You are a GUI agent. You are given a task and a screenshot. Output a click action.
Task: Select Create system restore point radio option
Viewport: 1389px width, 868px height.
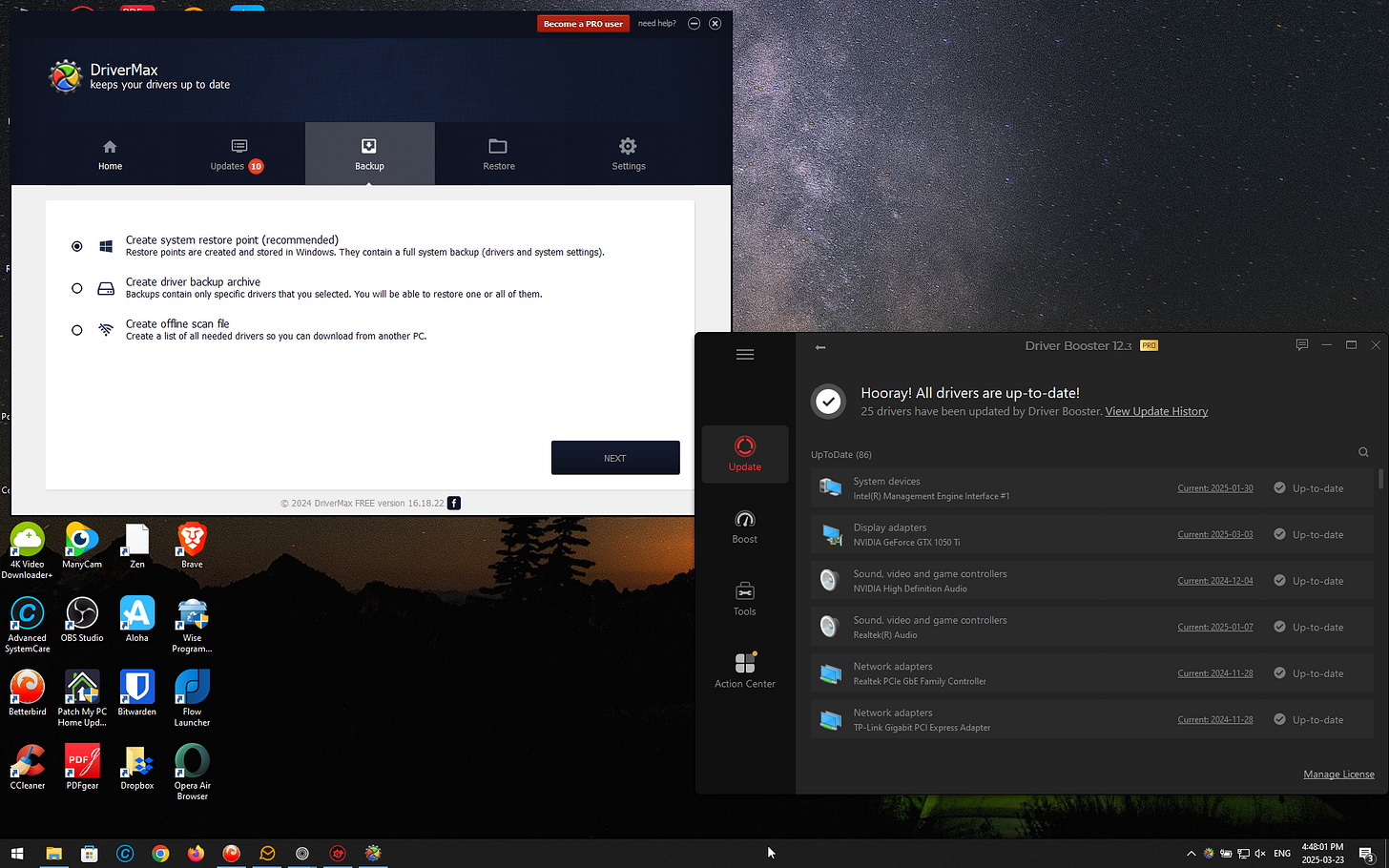click(x=77, y=246)
